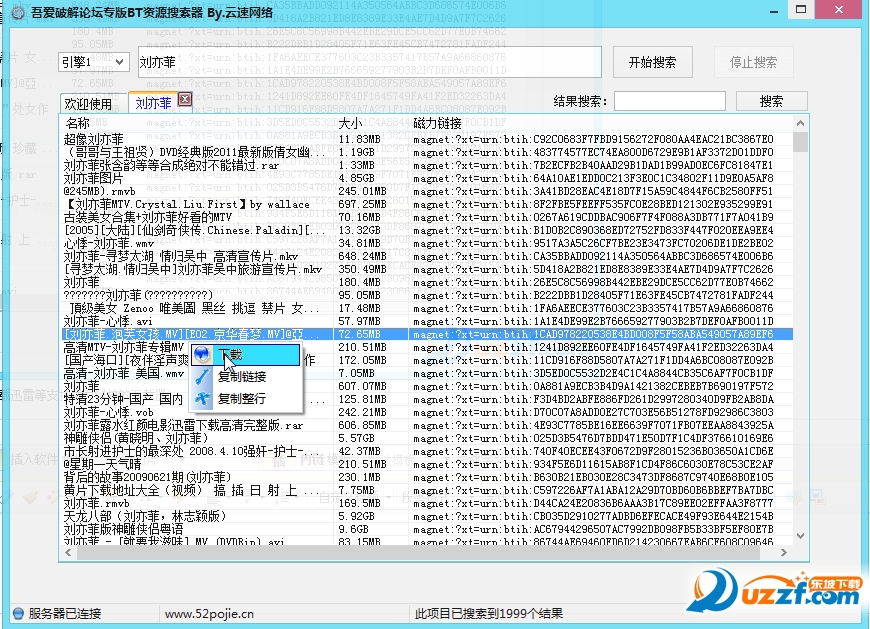Image resolution: width=870 pixels, height=629 pixels.
Task: Click the 此项目已搜索到1999个结果 status text
Action: click(489, 613)
